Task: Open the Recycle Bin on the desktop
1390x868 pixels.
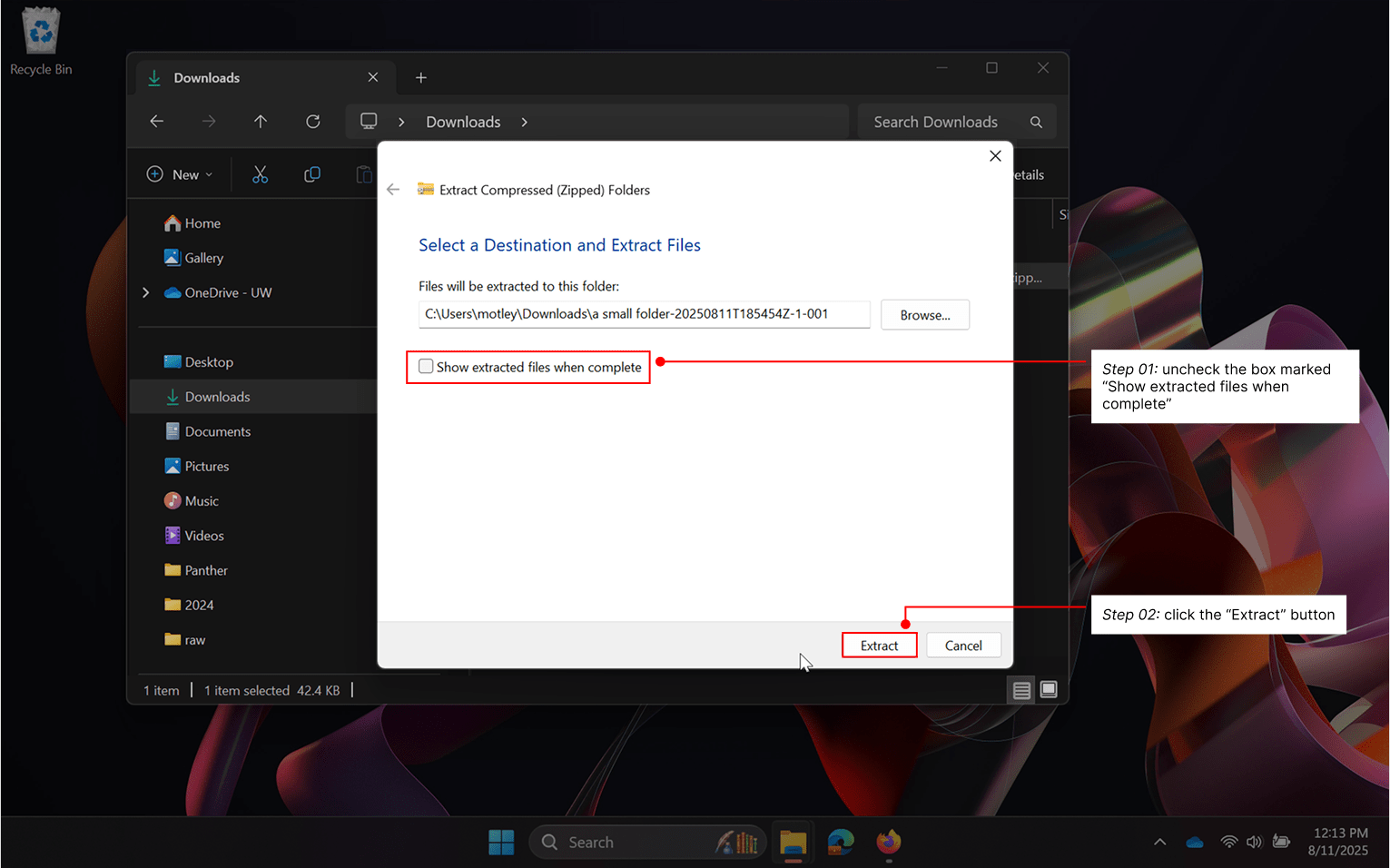Action: coord(40,29)
